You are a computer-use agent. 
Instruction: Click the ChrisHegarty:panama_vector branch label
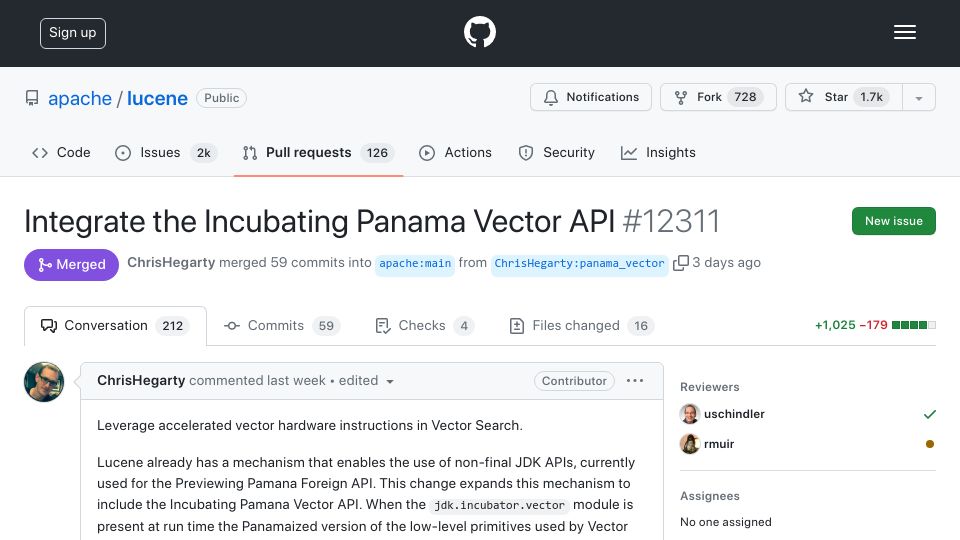click(579, 263)
